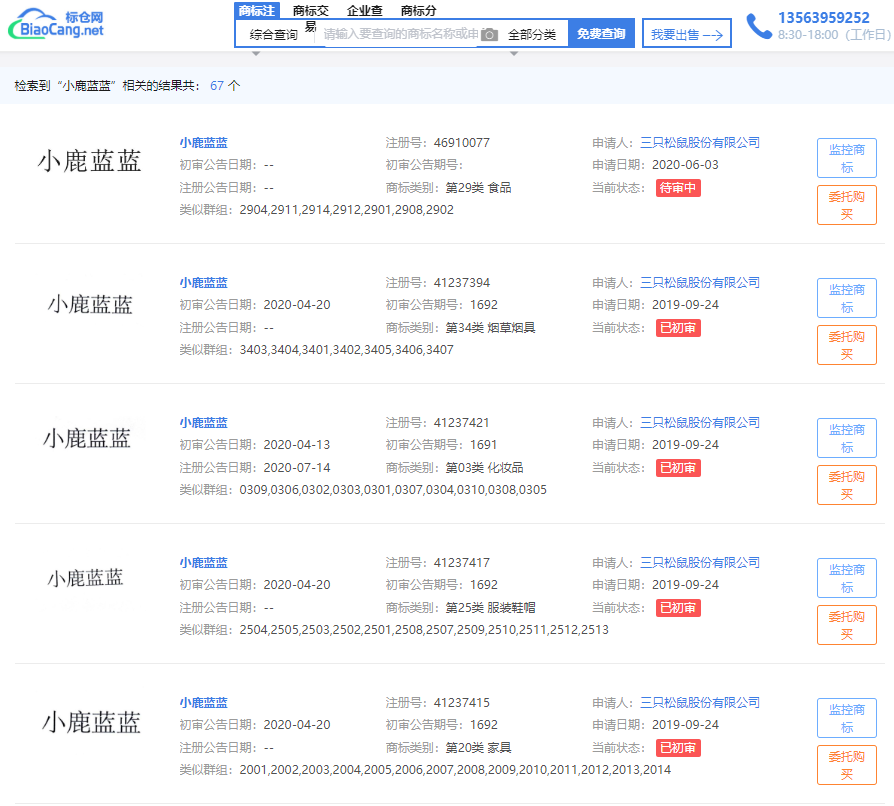Click similar groups starting with 2001

click(x=455, y=770)
